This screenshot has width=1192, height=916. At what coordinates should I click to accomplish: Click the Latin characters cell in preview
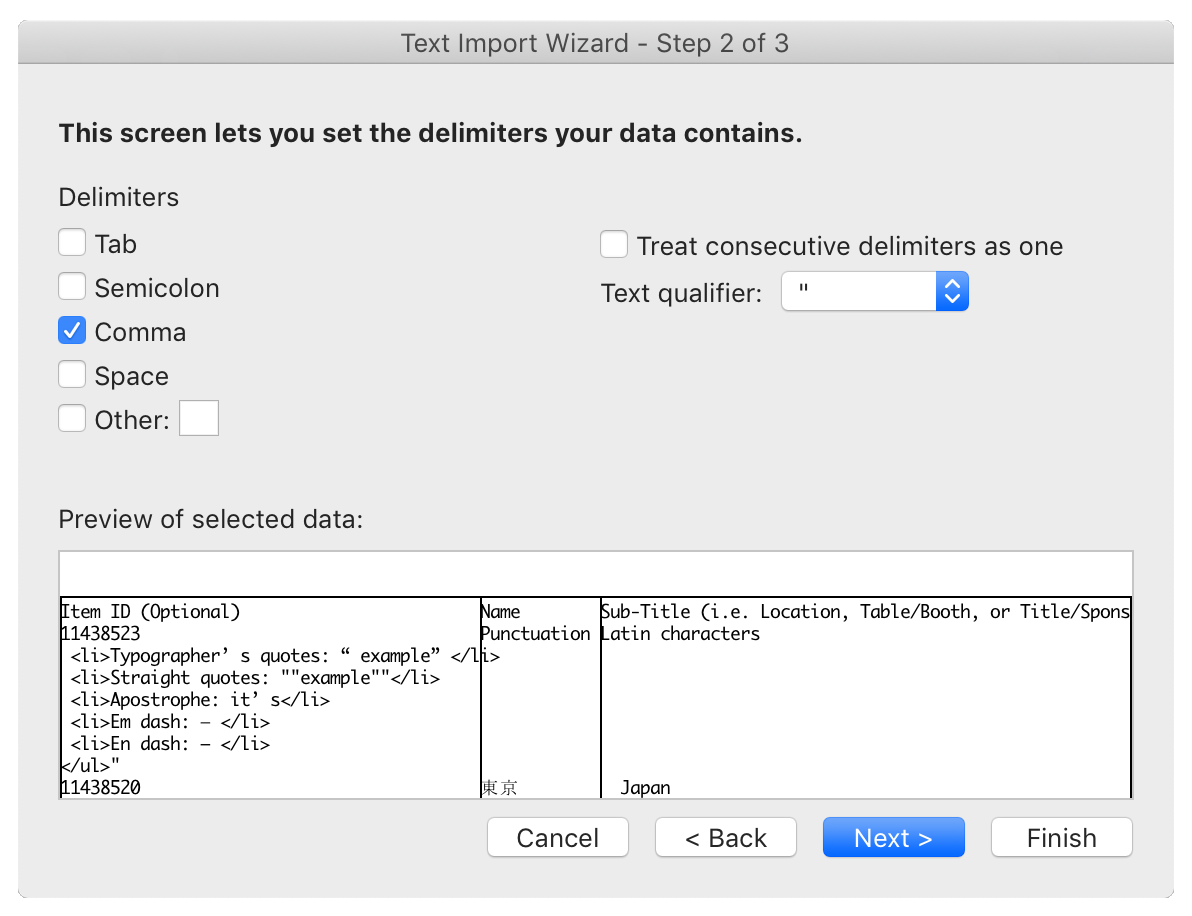(680, 634)
